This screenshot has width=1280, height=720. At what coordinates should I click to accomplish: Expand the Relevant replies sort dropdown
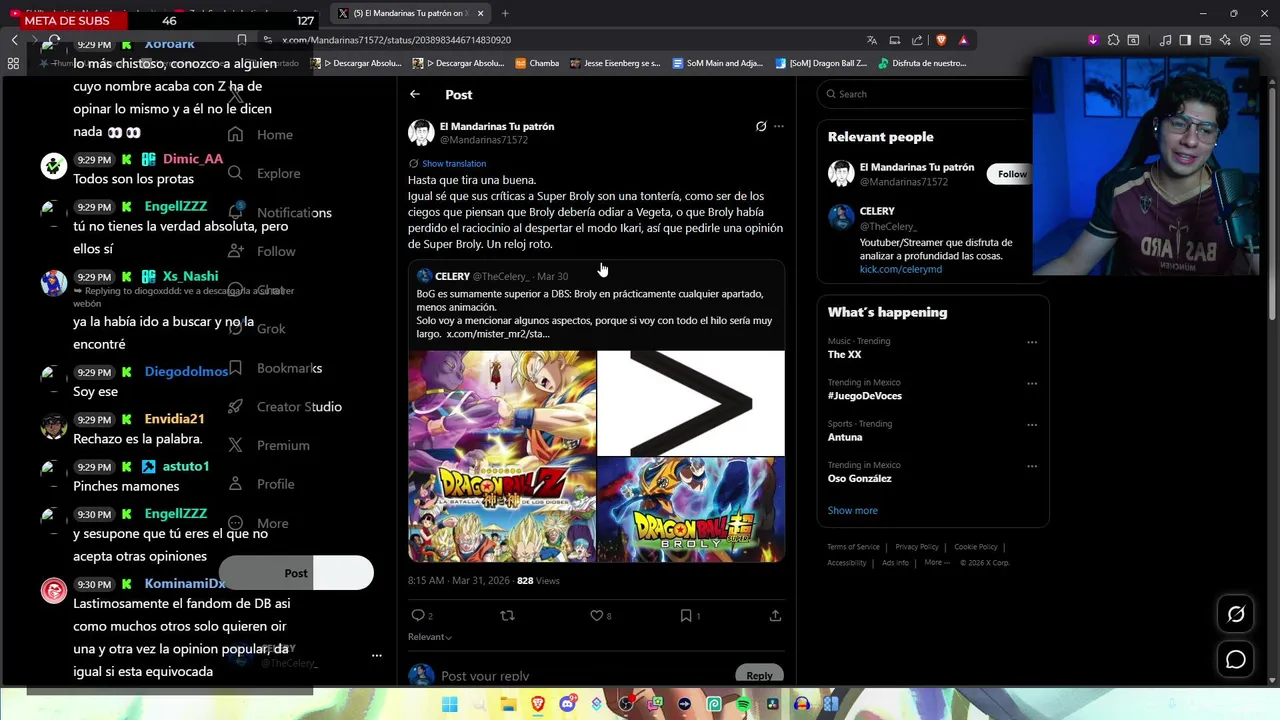pyautogui.click(x=430, y=637)
